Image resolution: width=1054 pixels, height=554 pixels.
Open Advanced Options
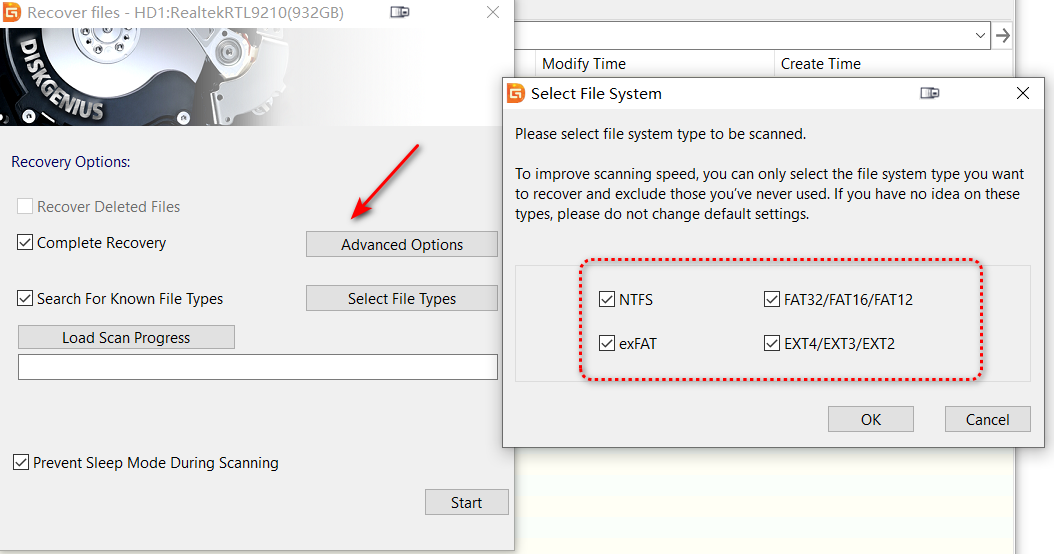coord(402,245)
